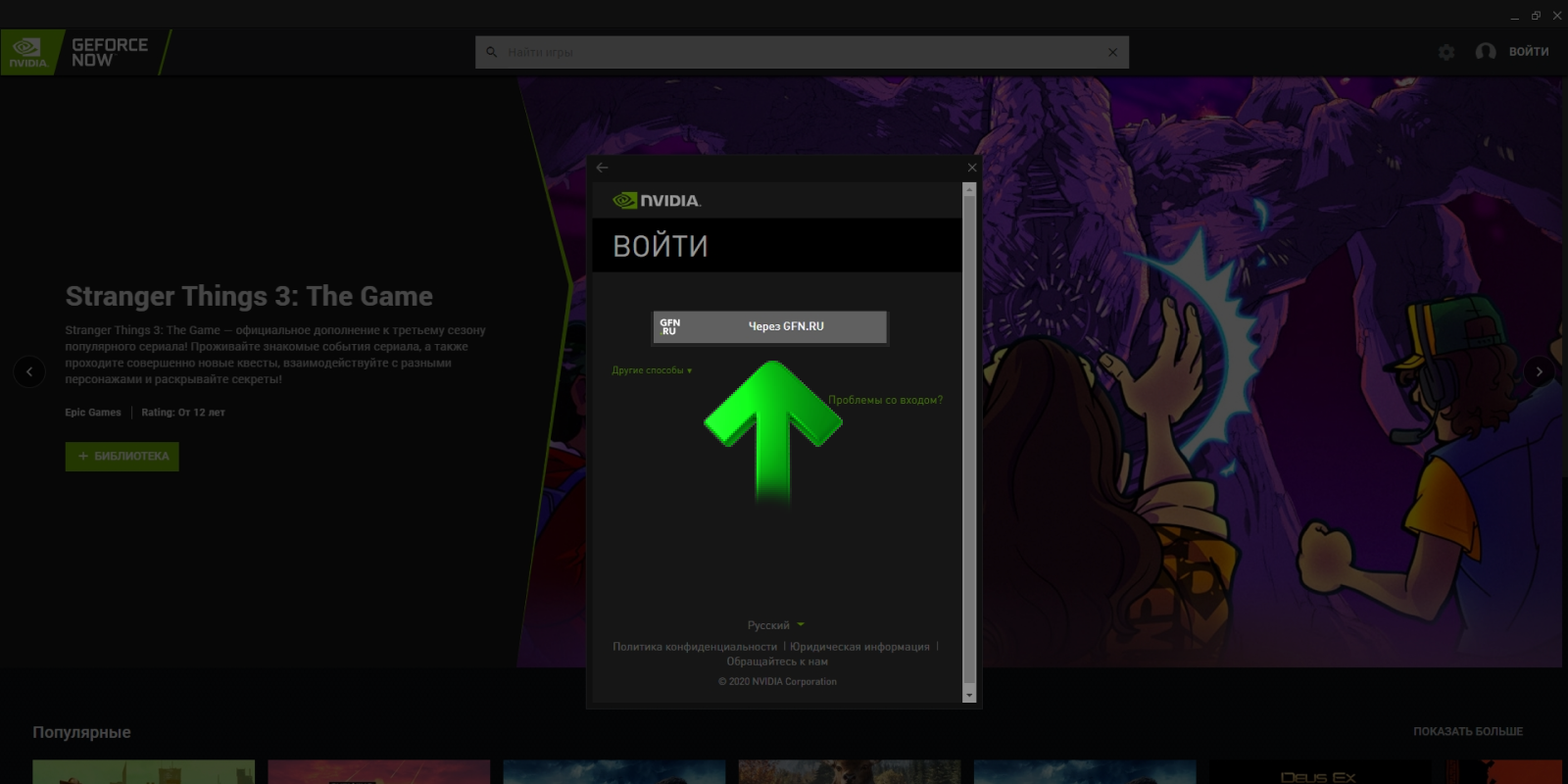Click NVIDIA logo in login dialog
The height and width of the screenshot is (784, 1568).
pos(657,201)
